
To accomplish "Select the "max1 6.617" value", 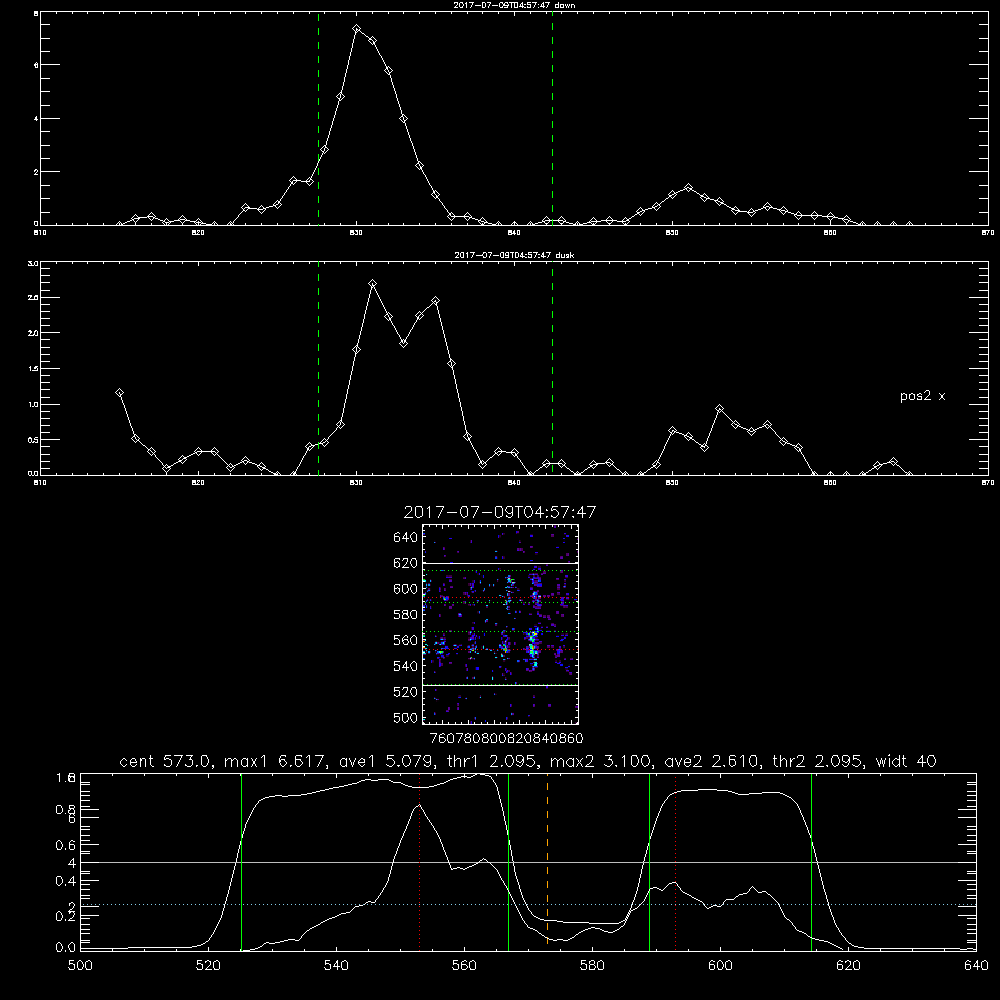I will pyautogui.click(x=274, y=761).
